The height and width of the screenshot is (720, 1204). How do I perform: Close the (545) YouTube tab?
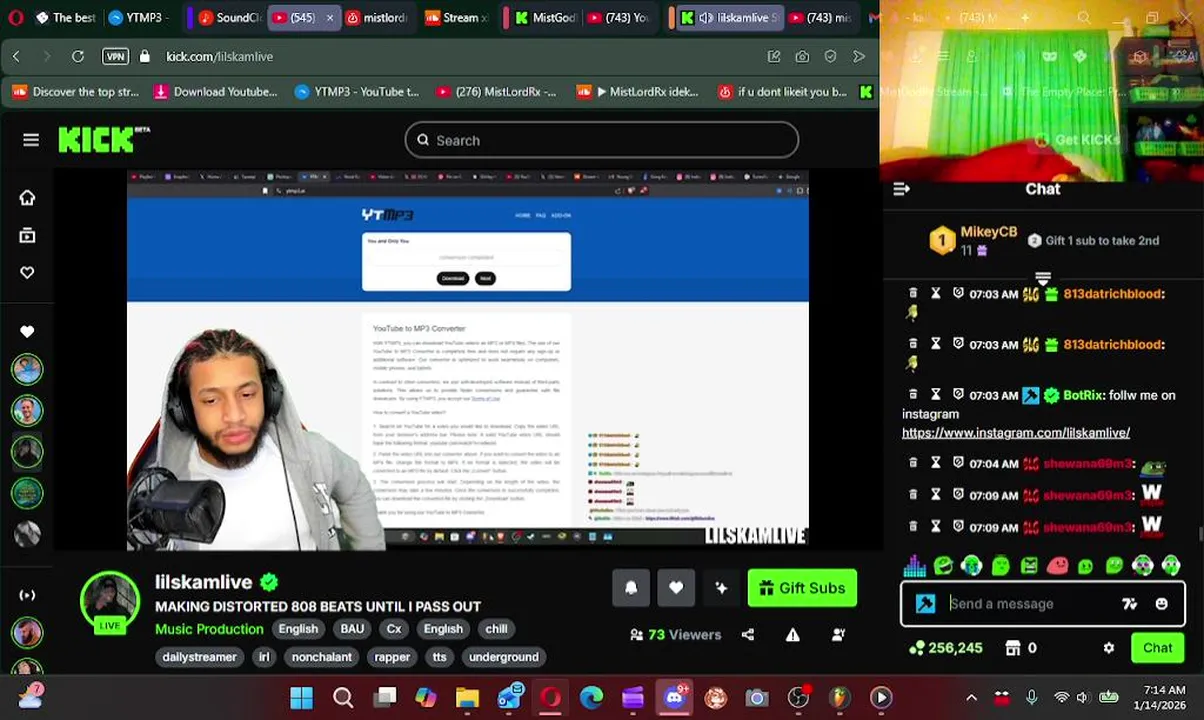click(x=330, y=18)
